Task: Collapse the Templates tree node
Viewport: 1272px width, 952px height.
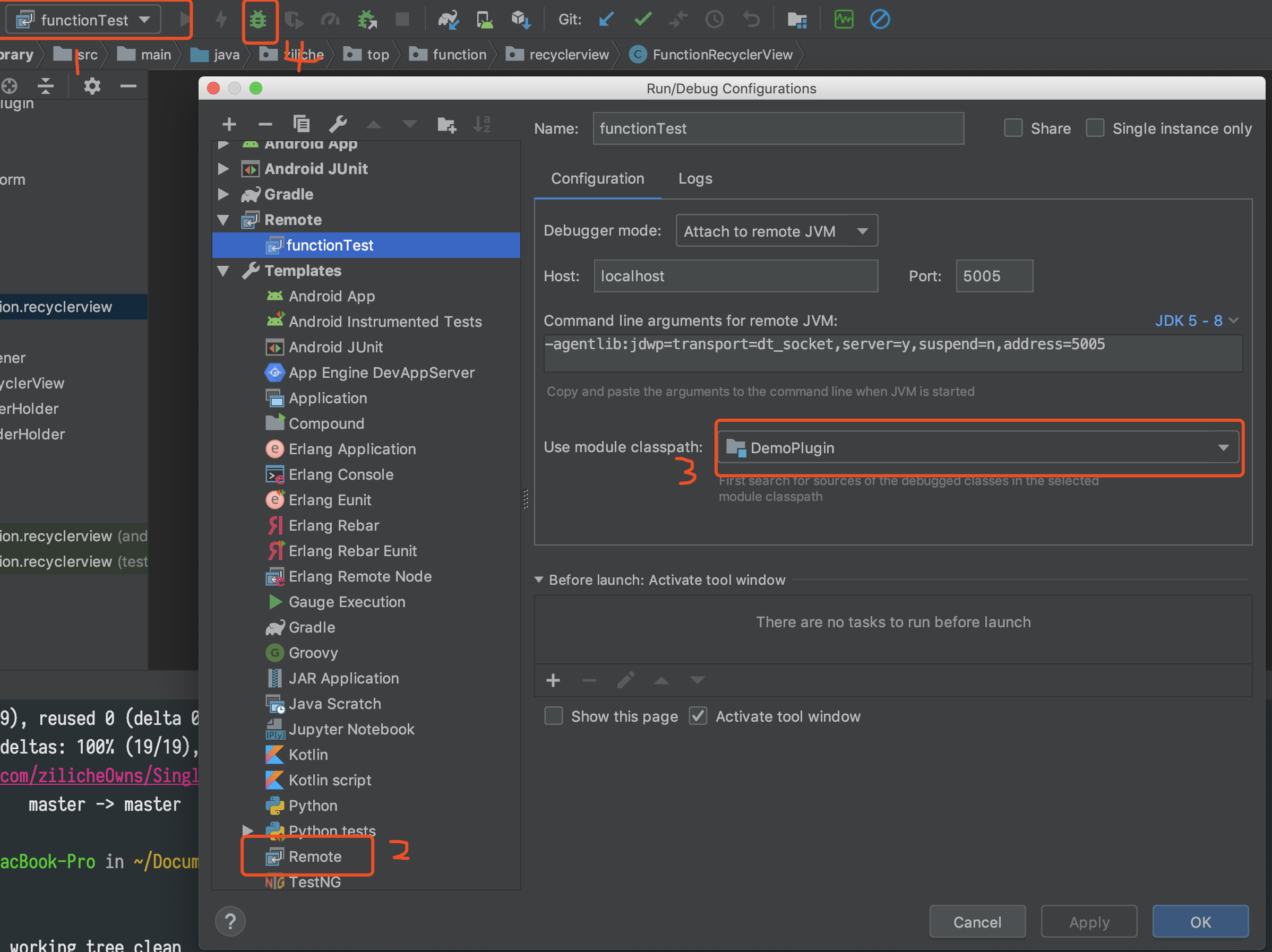Action: pos(224,271)
